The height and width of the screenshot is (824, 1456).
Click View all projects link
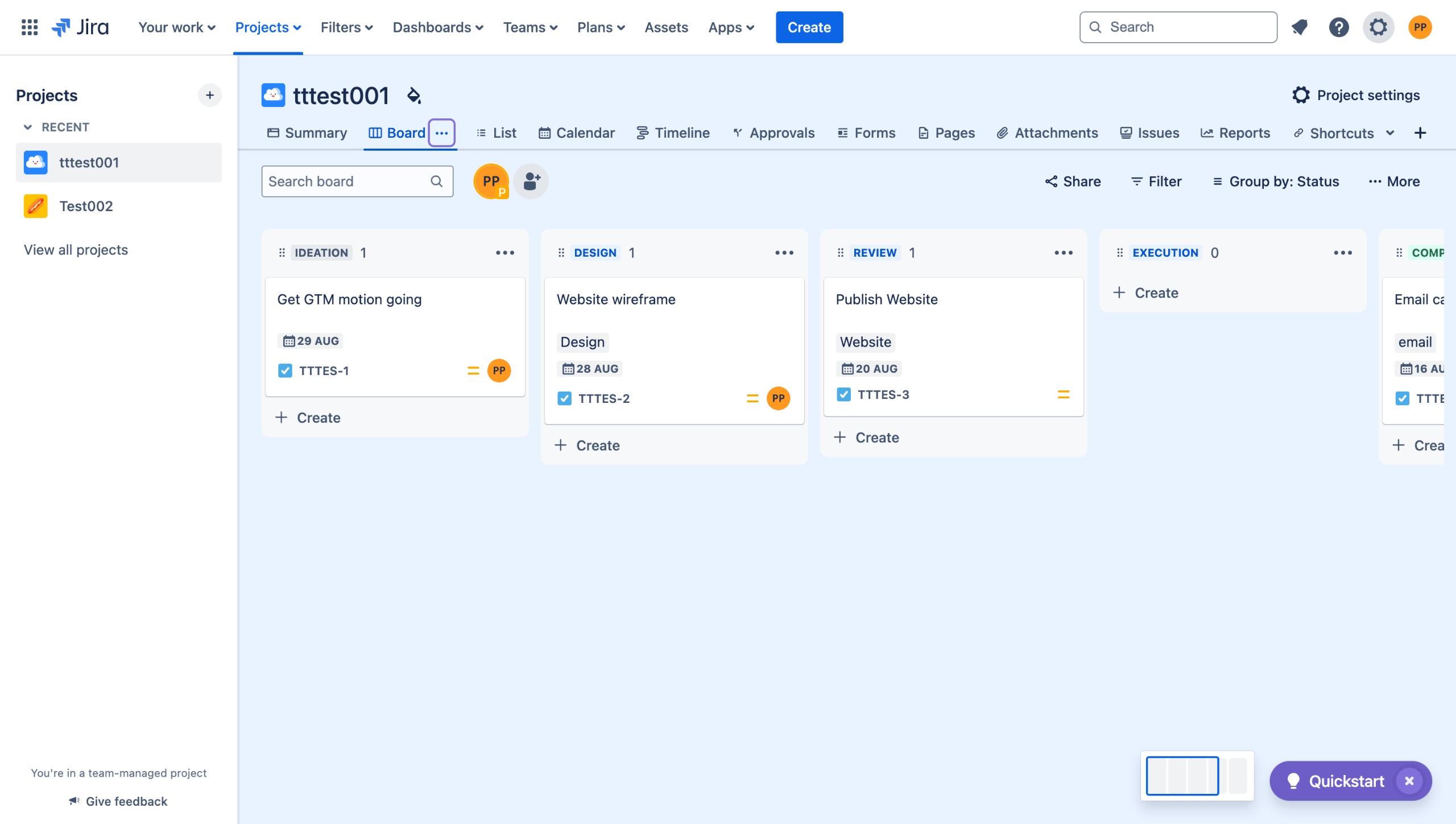tap(76, 249)
